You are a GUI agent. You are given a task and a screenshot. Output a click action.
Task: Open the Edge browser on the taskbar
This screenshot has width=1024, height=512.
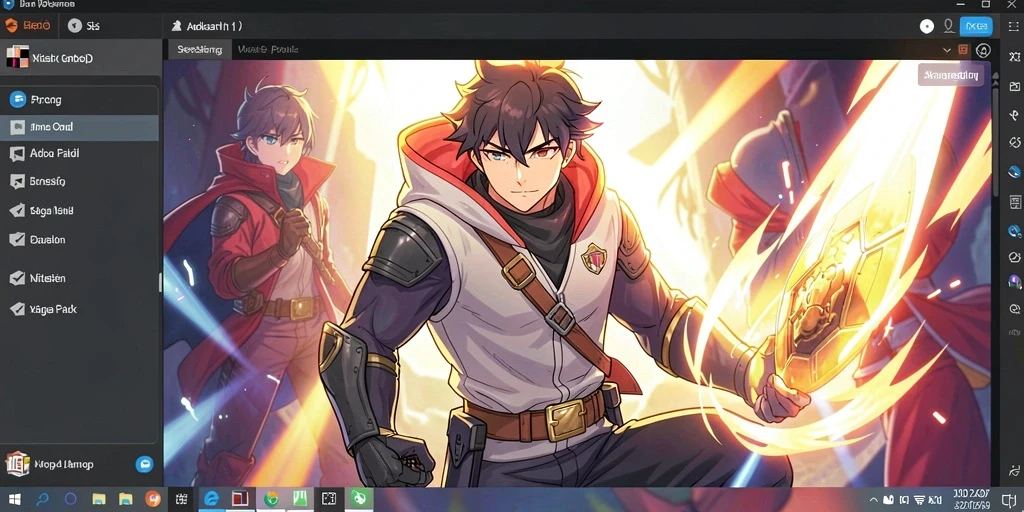(x=211, y=499)
